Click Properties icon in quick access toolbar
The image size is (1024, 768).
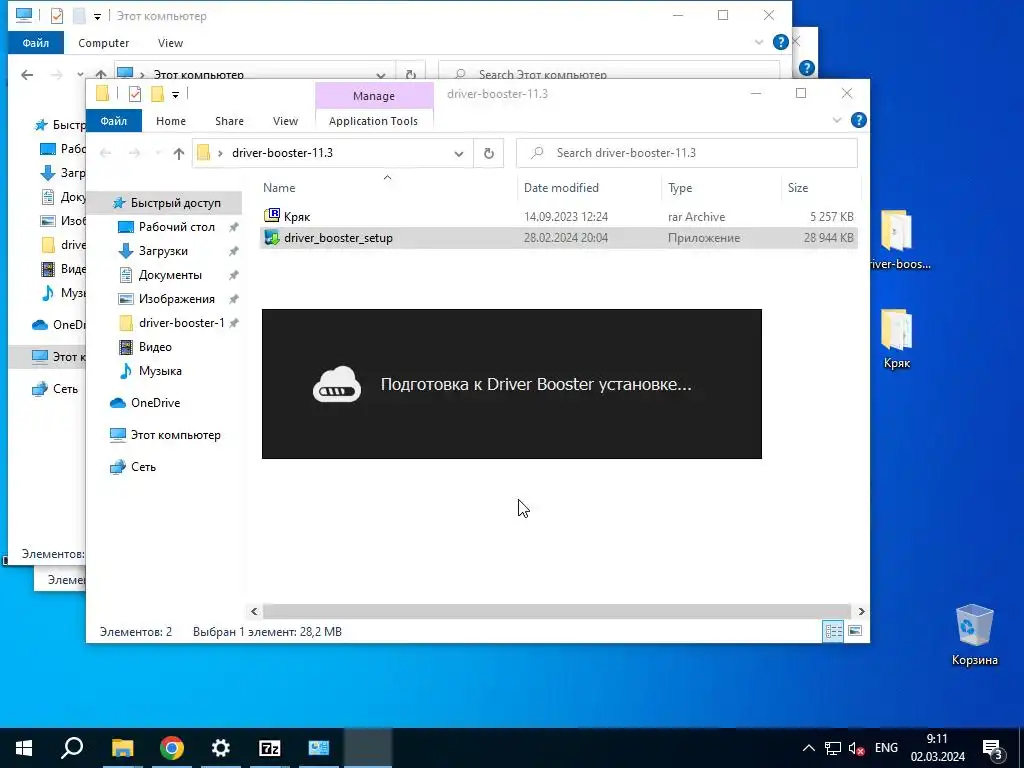tap(135, 94)
